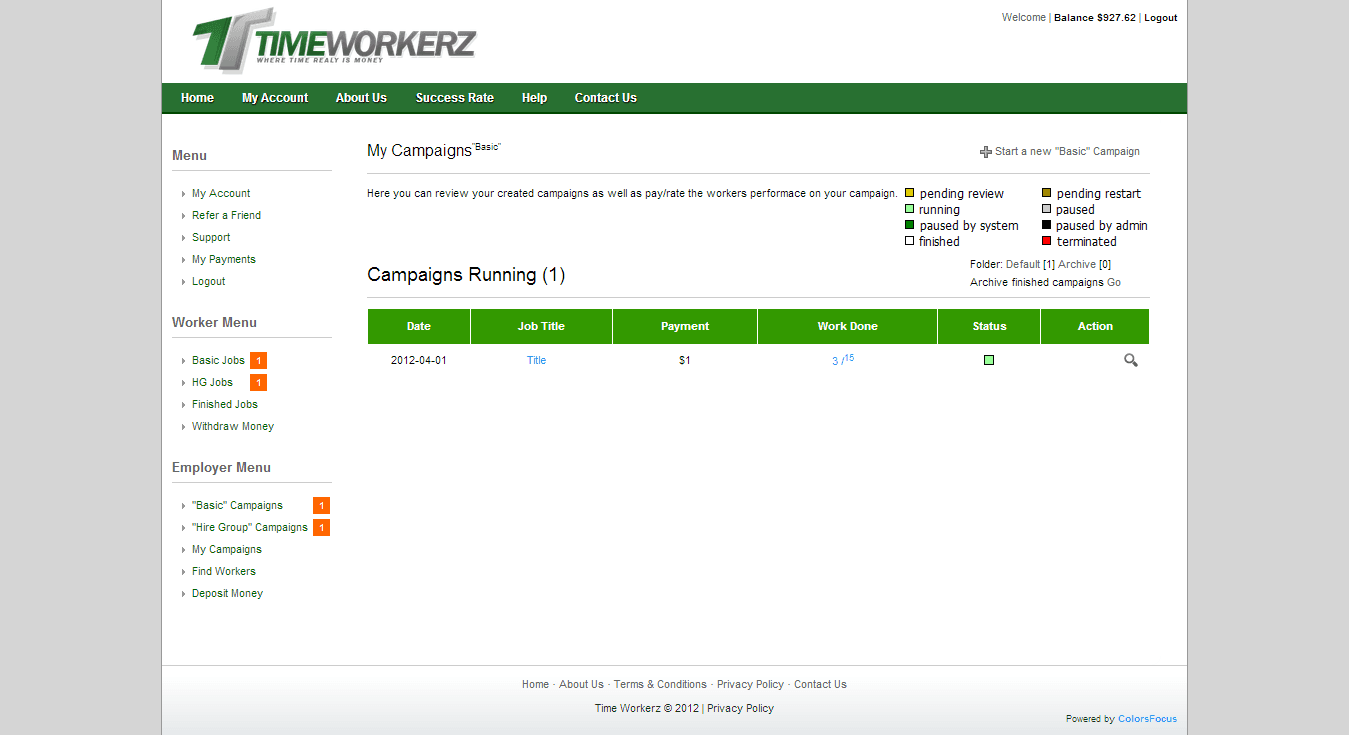Go to Home in the green navigation bar
This screenshot has width=1349, height=735.
[197, 98]
